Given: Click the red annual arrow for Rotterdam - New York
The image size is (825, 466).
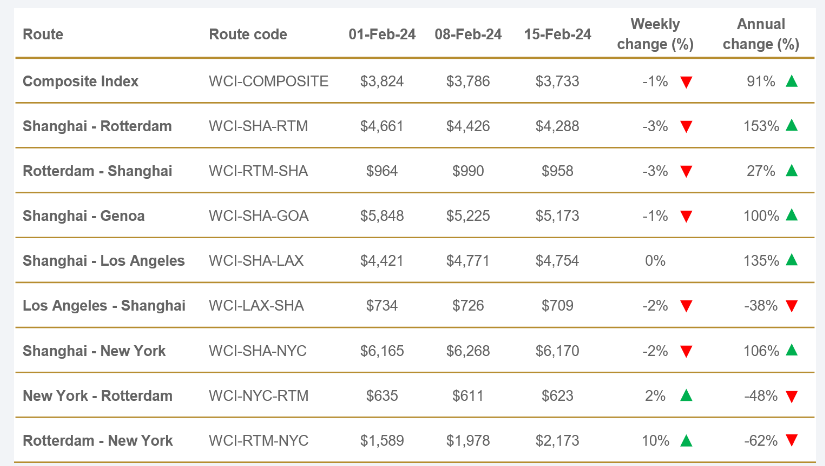Looking at the screenshot, I should coord(792,441).
